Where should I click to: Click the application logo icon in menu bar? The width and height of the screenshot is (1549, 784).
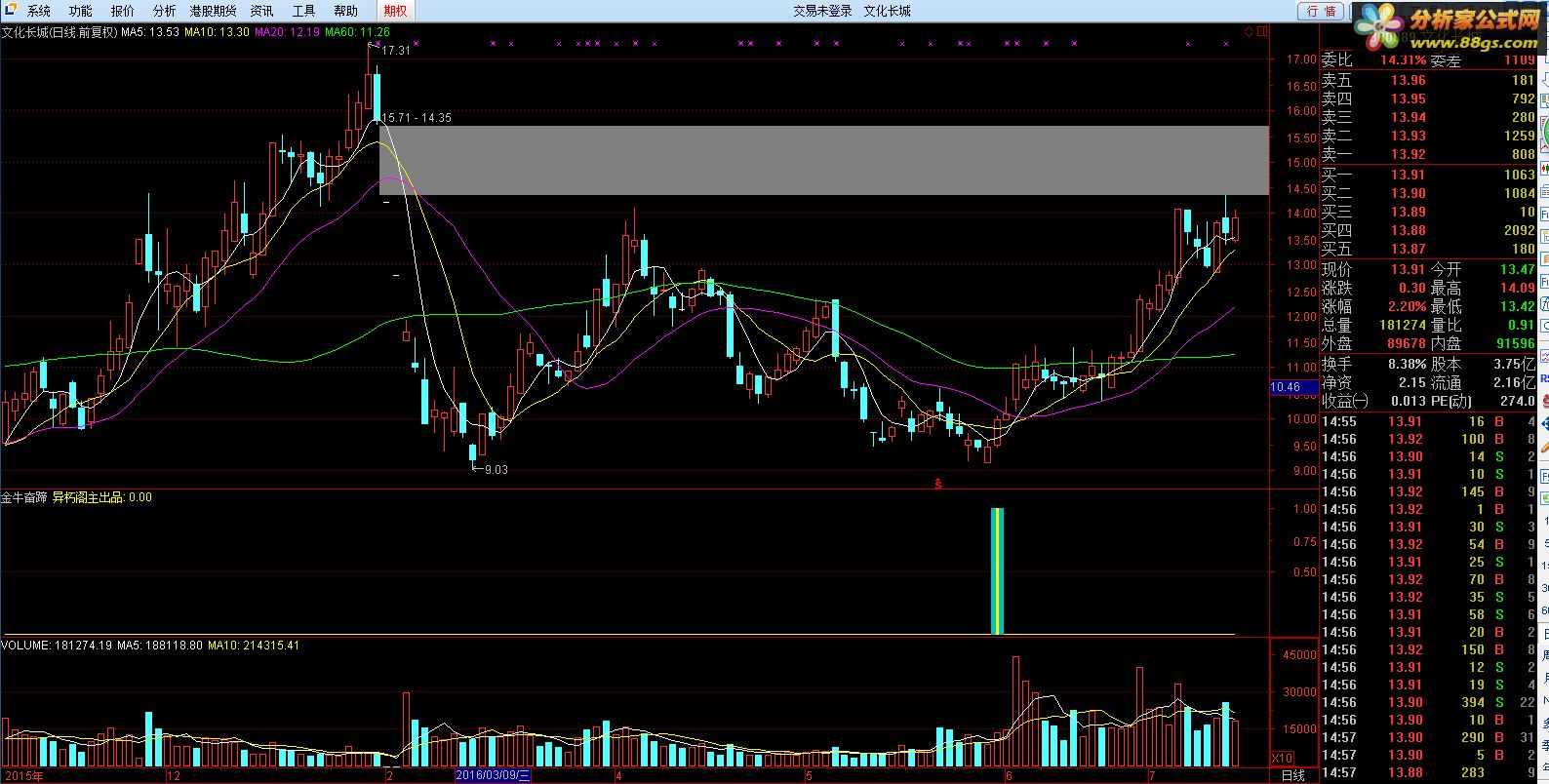(10, 11)
